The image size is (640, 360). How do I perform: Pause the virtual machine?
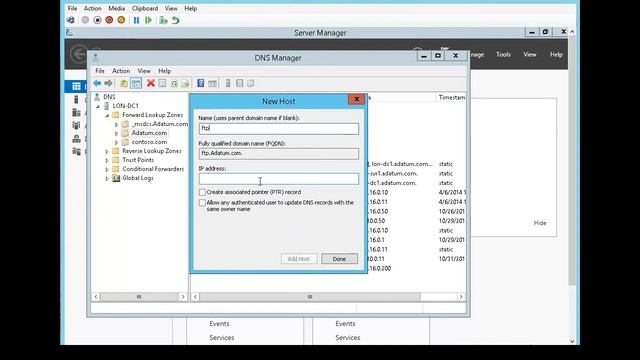[136, 20]
